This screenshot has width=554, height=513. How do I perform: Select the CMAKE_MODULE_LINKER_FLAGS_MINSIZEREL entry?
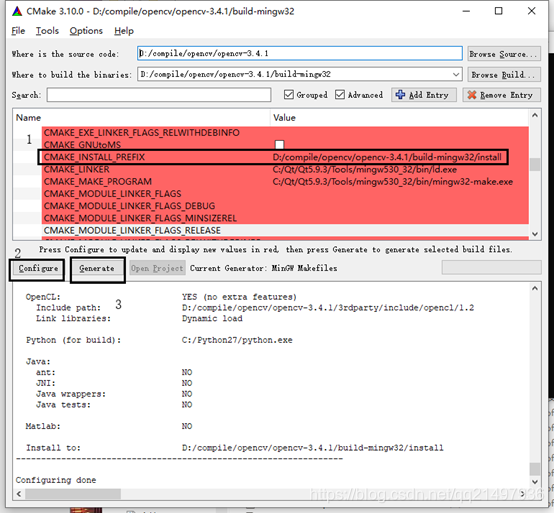[x=141, y=218]
